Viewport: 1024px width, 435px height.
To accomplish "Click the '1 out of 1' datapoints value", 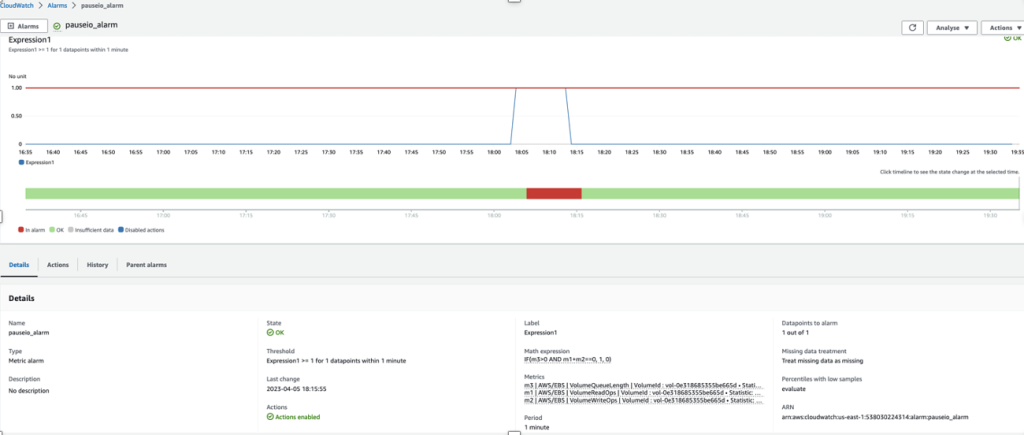I will coord(795,332).
